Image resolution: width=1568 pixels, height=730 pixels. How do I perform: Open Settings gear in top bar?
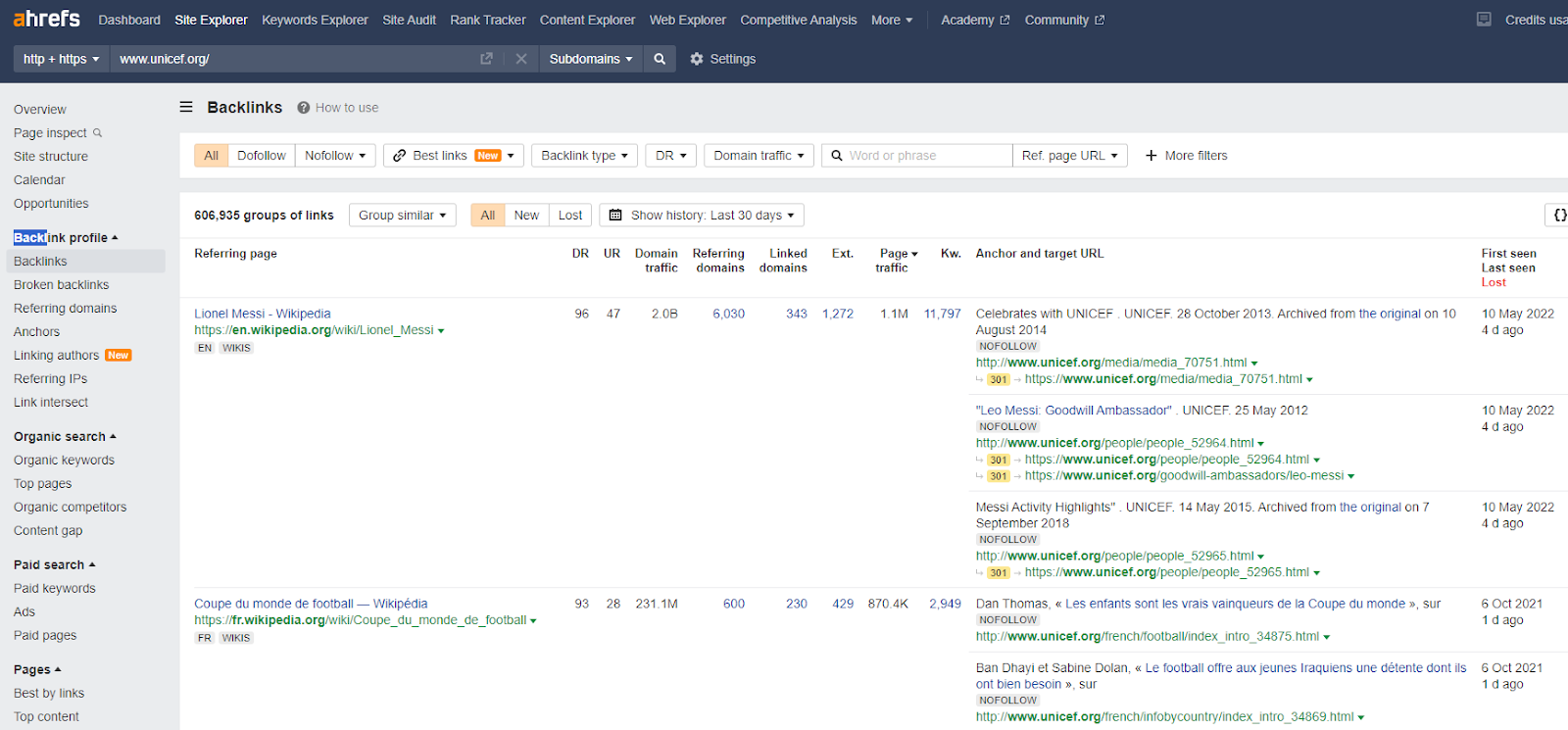[723, 59]
